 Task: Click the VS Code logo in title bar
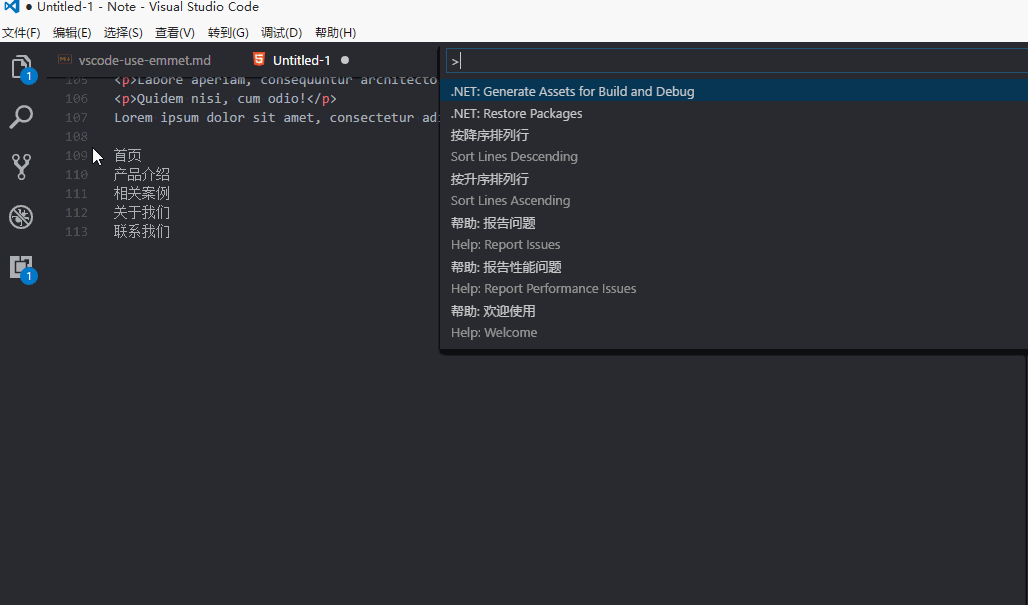coord(12,7)
